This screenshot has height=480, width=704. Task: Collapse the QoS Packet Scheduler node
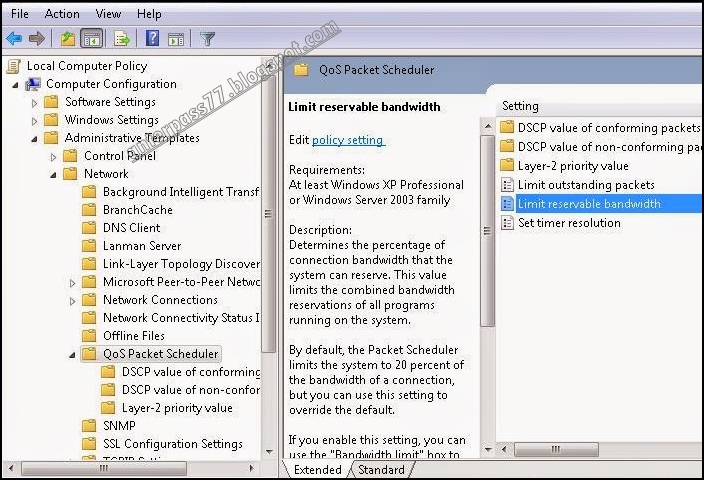point(72,355)
